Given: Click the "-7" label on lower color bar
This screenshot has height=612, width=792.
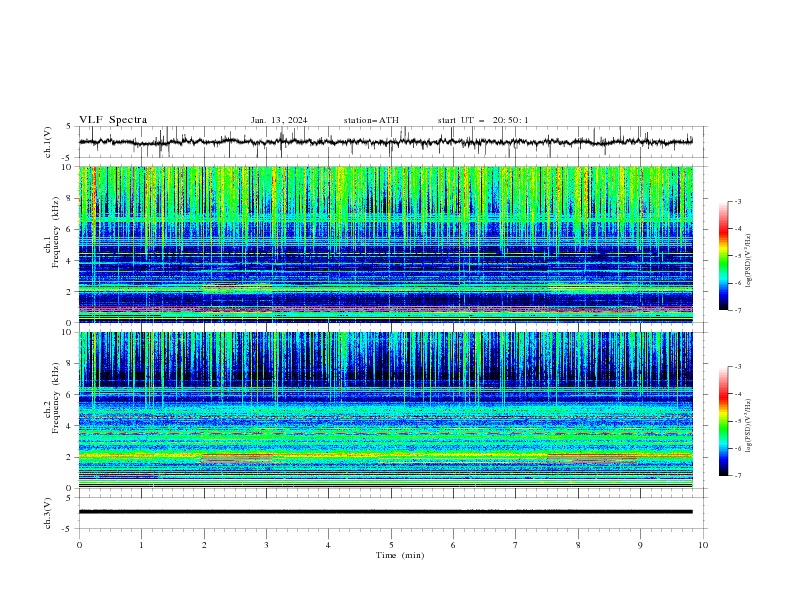Looking at the screenshot, I should (738, 476).
